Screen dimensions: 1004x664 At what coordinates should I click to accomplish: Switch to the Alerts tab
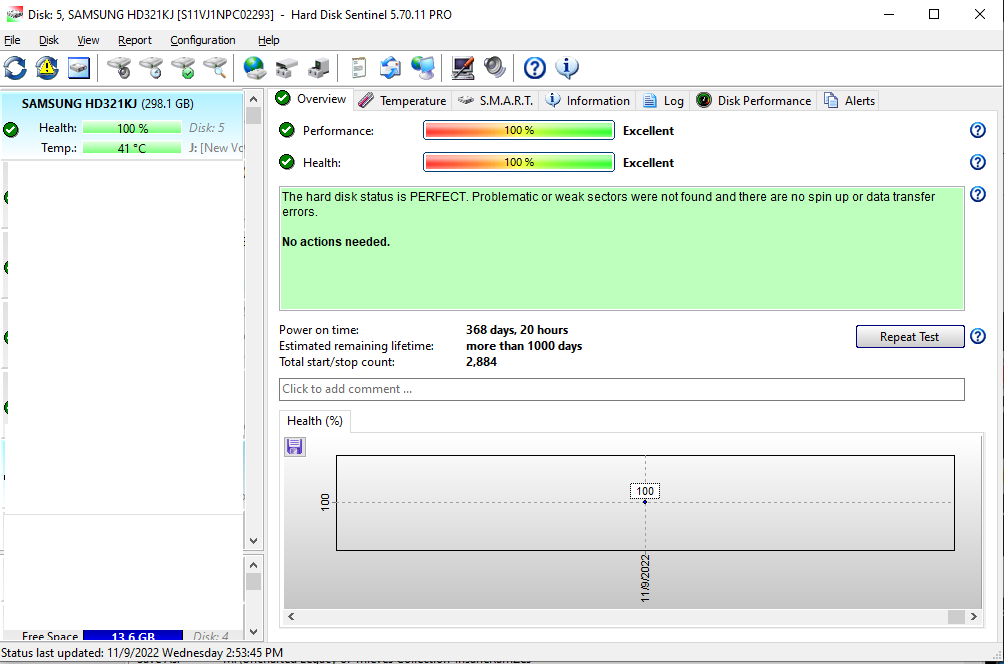click(x=850, y=101)
